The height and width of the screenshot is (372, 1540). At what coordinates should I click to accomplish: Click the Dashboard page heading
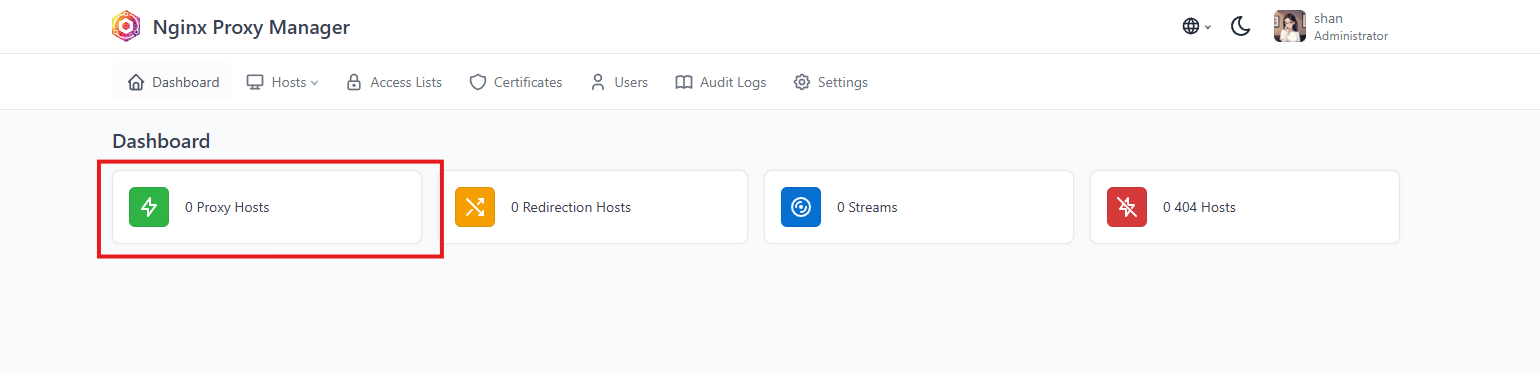point(161,141)
